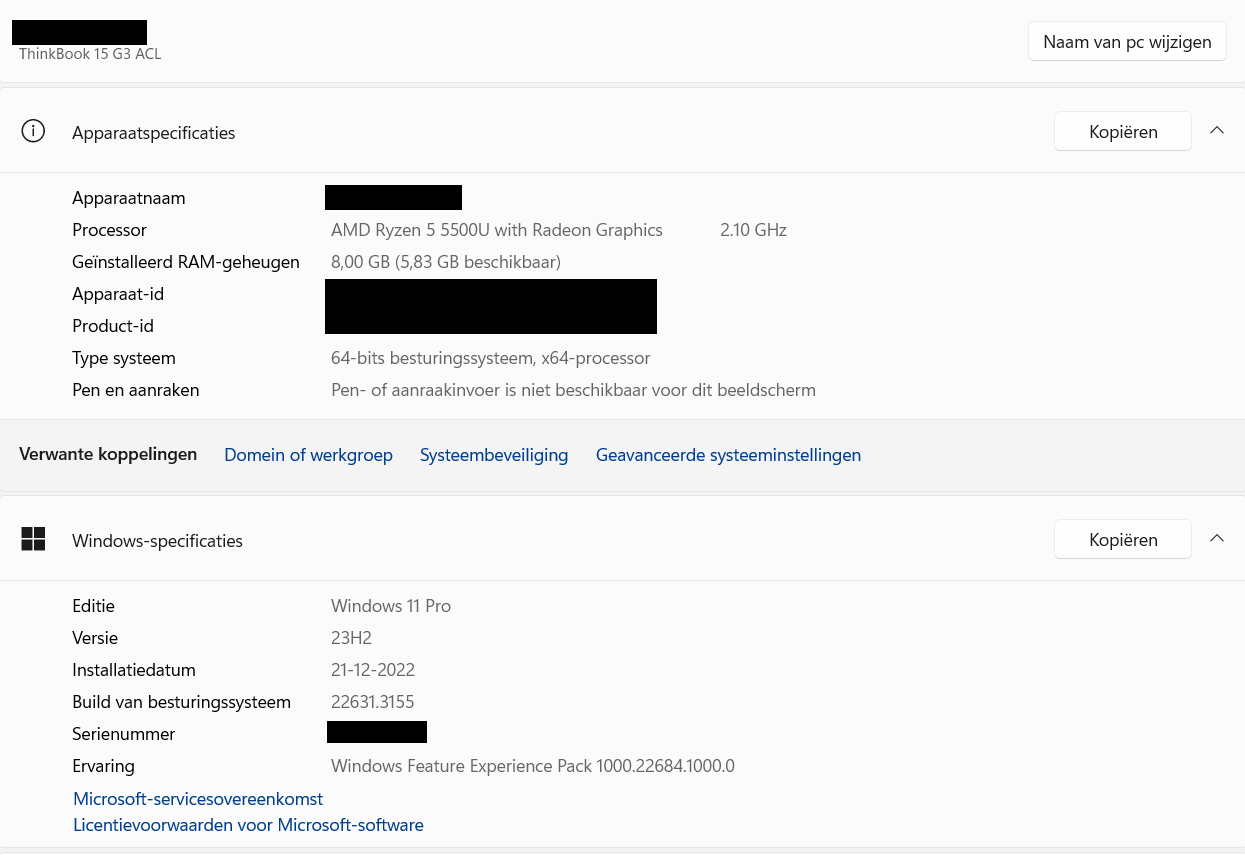This screenshot has width=1245, height=855.
Task: Open Geavanceerde systeeminstellingen
Action: 728,455
